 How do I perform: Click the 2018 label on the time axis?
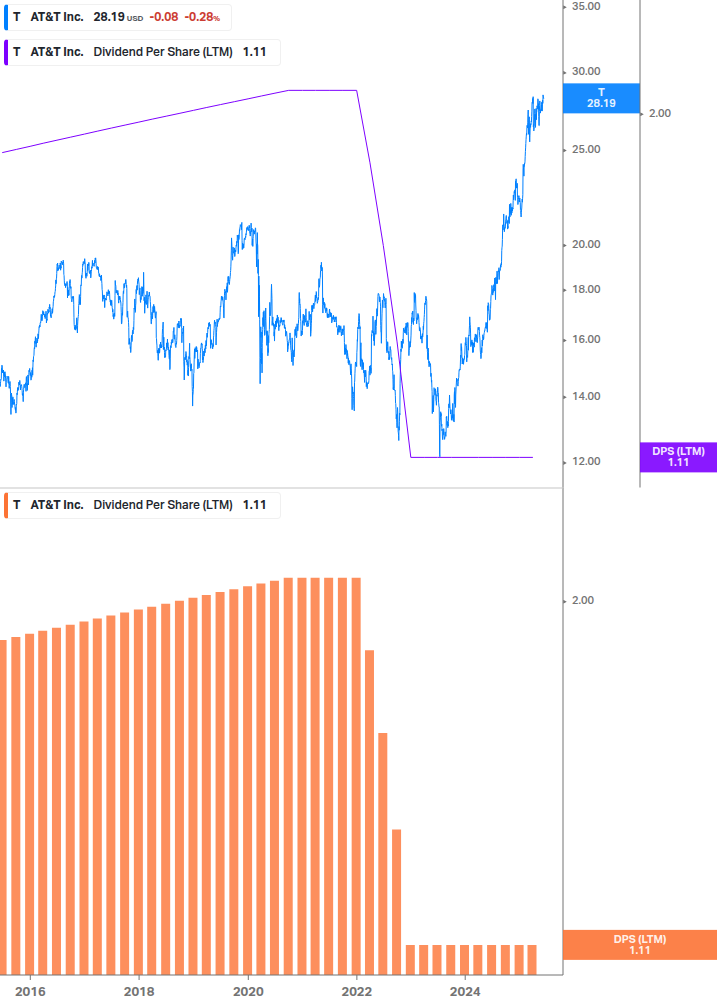(139, 992)
